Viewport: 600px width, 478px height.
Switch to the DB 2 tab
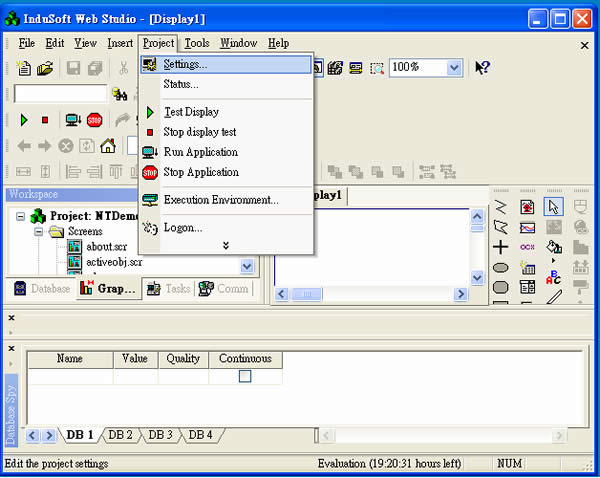point(121,435)
